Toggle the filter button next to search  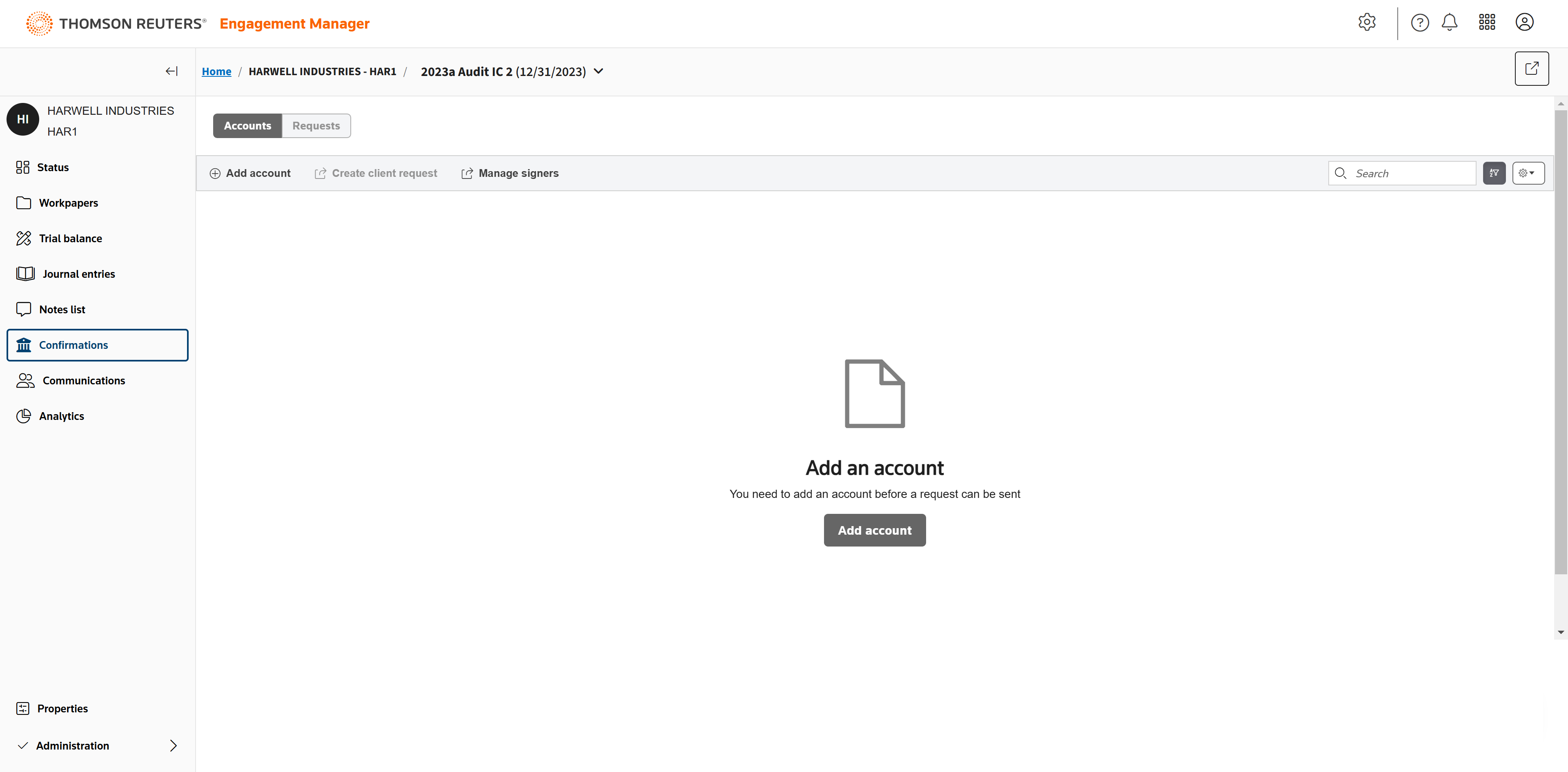point(1494,173)
